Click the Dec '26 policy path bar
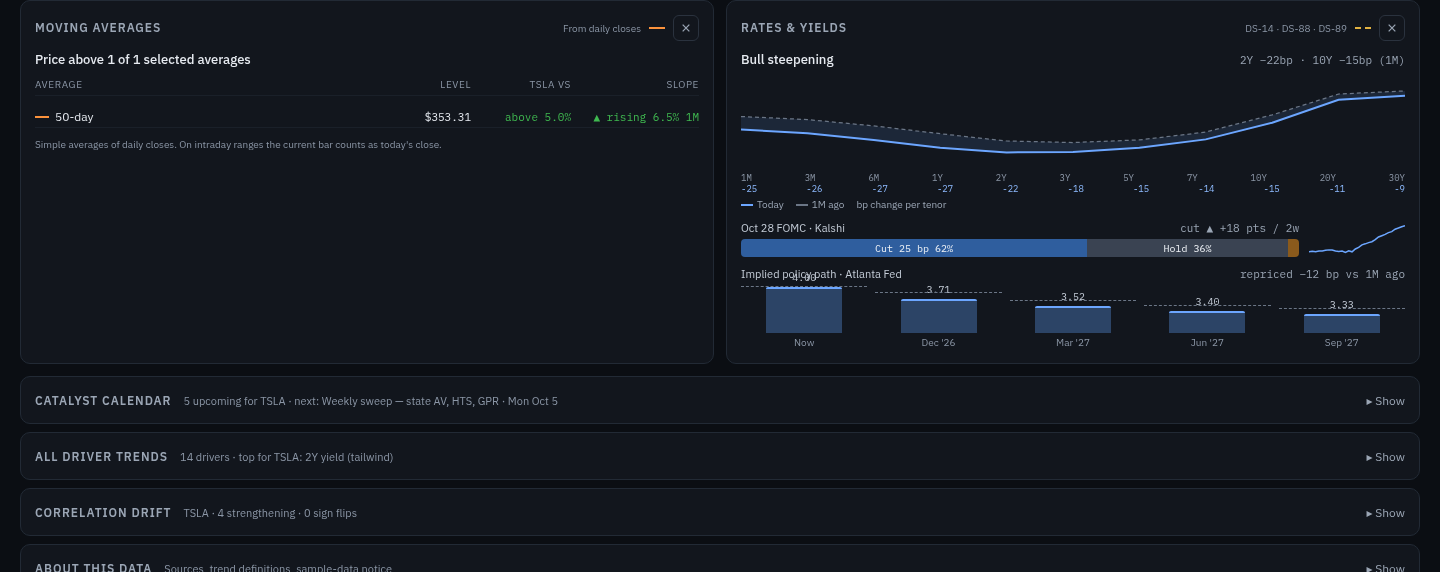 pyautogui.click(x=938, y=316)
